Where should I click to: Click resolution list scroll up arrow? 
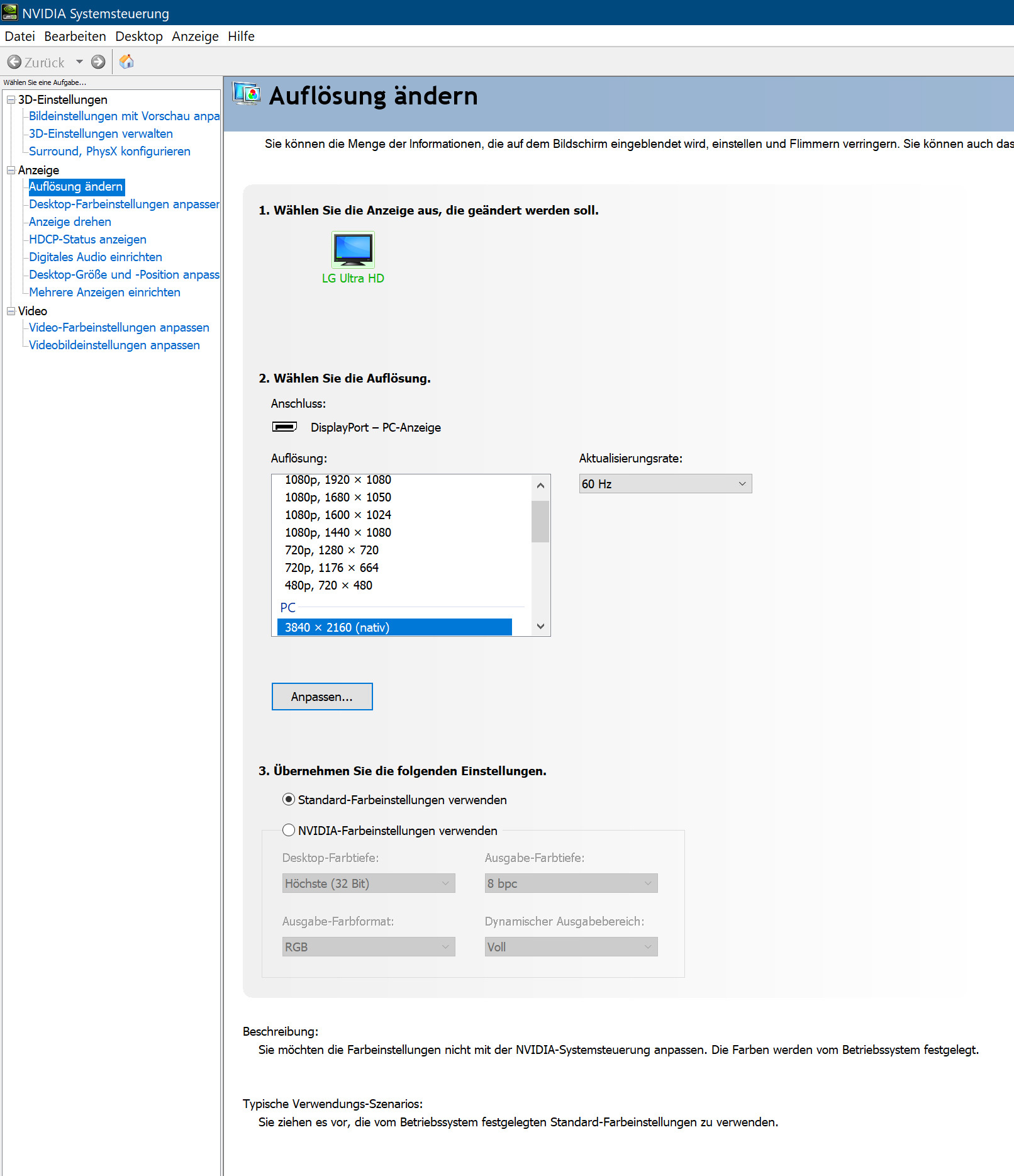coord(540,485)
